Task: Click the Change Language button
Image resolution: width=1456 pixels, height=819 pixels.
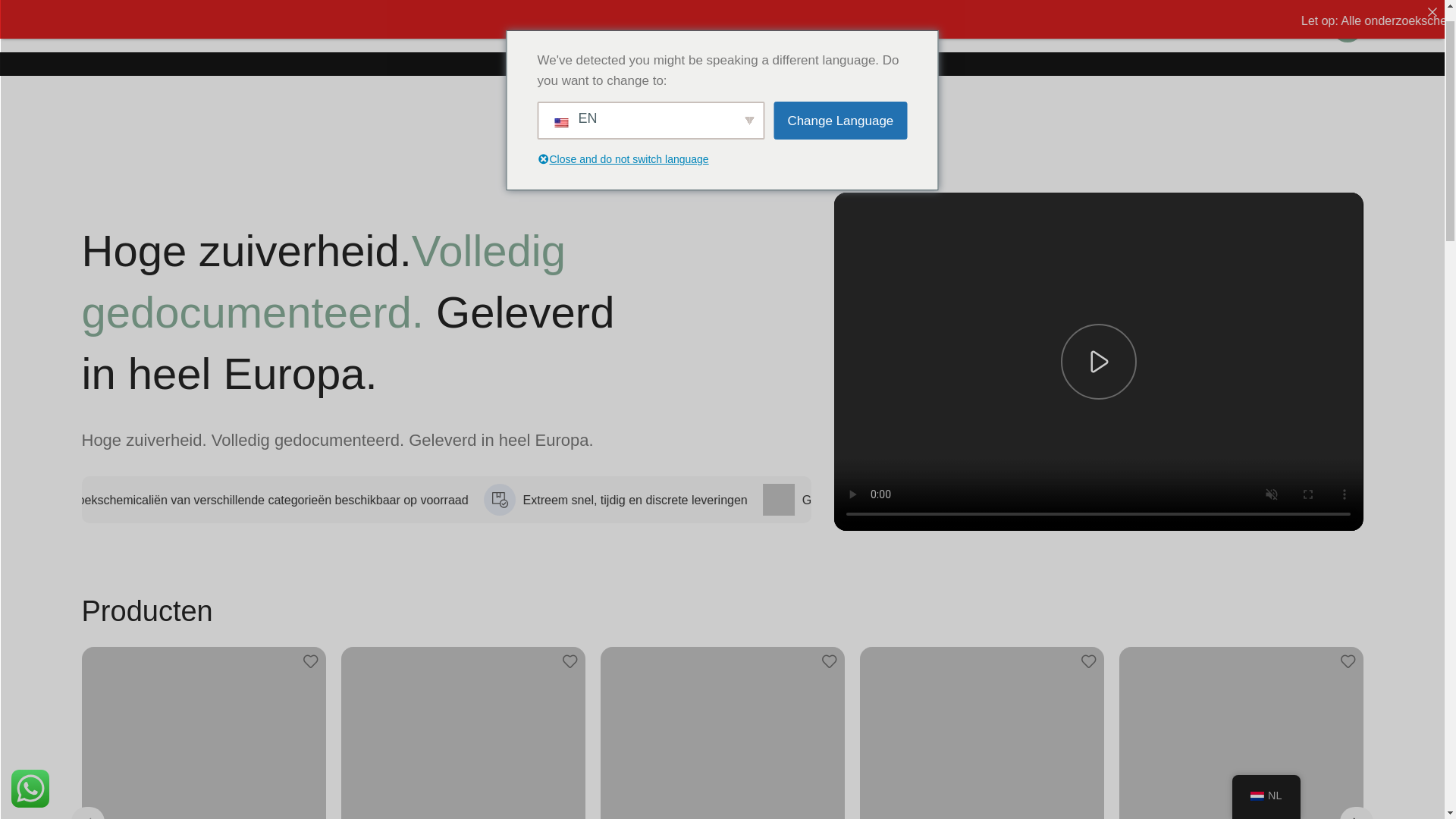Action: 839,121
